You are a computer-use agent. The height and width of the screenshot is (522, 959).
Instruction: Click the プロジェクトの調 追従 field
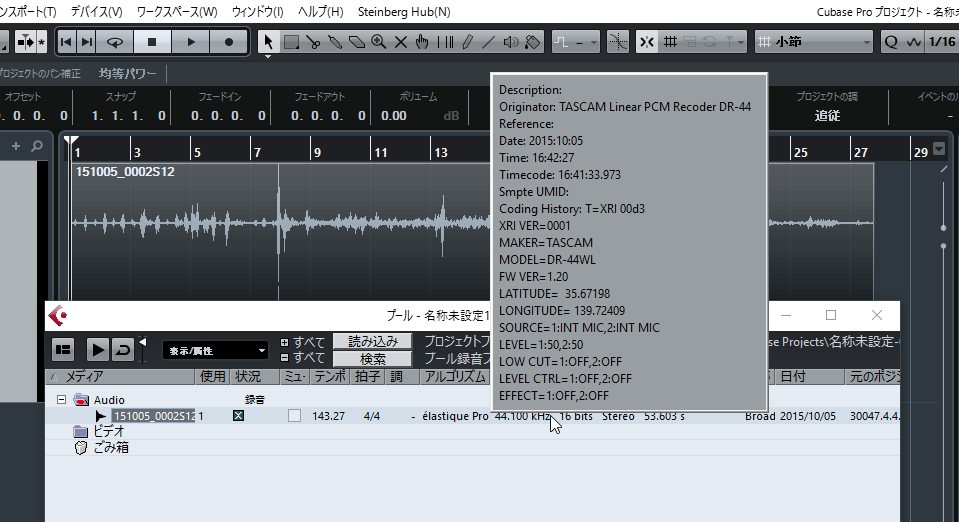pyautogui.click(x=827, y=115)
